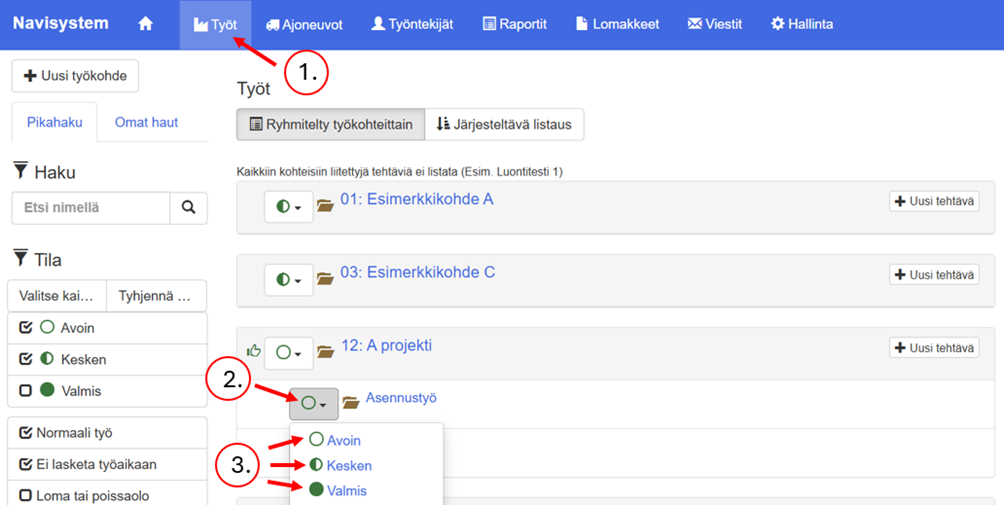Click folder icon beside 03: Esimerkkikohde C
Image resolution: width=1004 pixels, height=505 pixels.
coord(325,279)
